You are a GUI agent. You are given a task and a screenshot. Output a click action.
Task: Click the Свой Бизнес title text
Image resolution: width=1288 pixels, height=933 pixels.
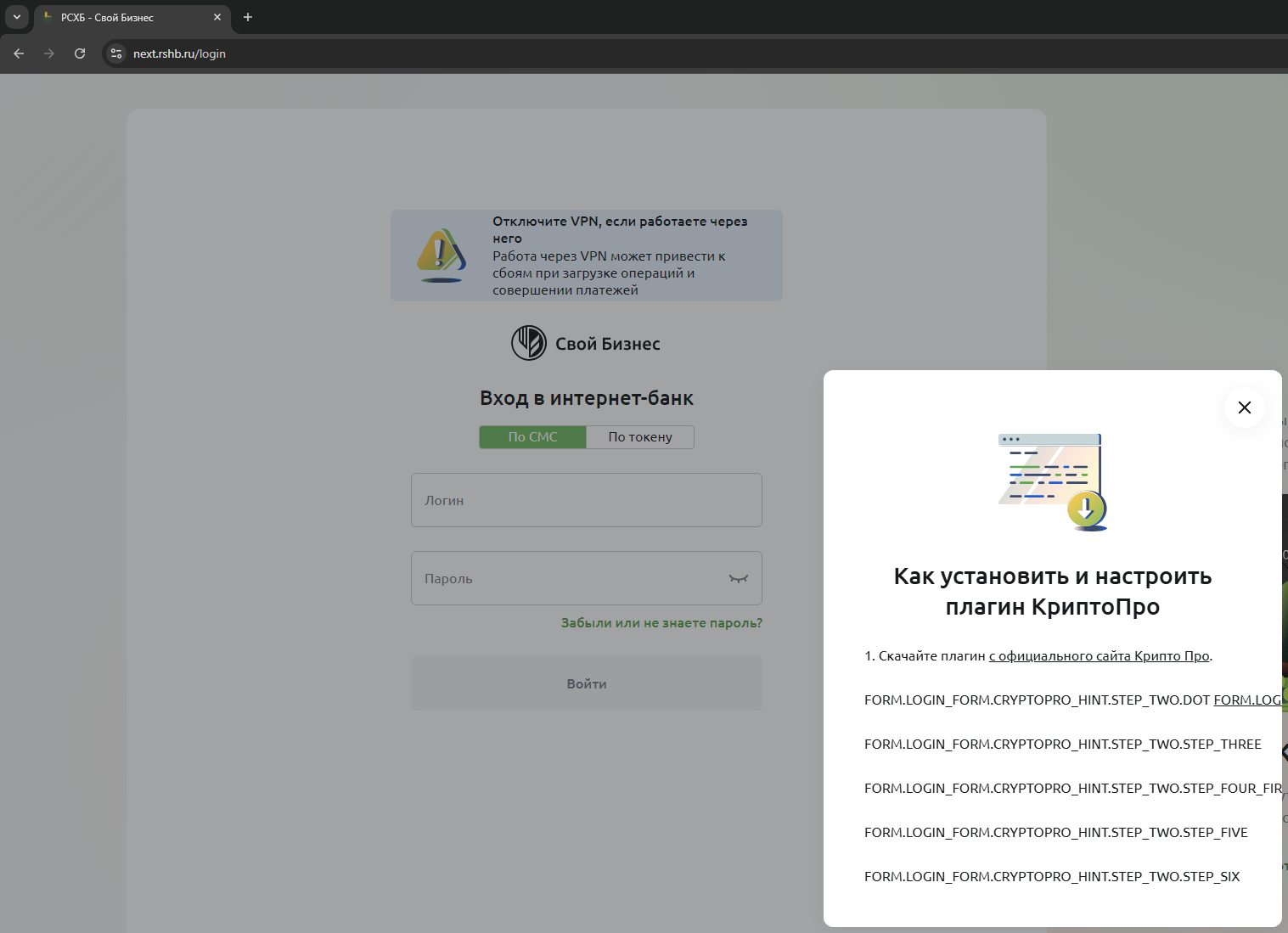(608, 344)
